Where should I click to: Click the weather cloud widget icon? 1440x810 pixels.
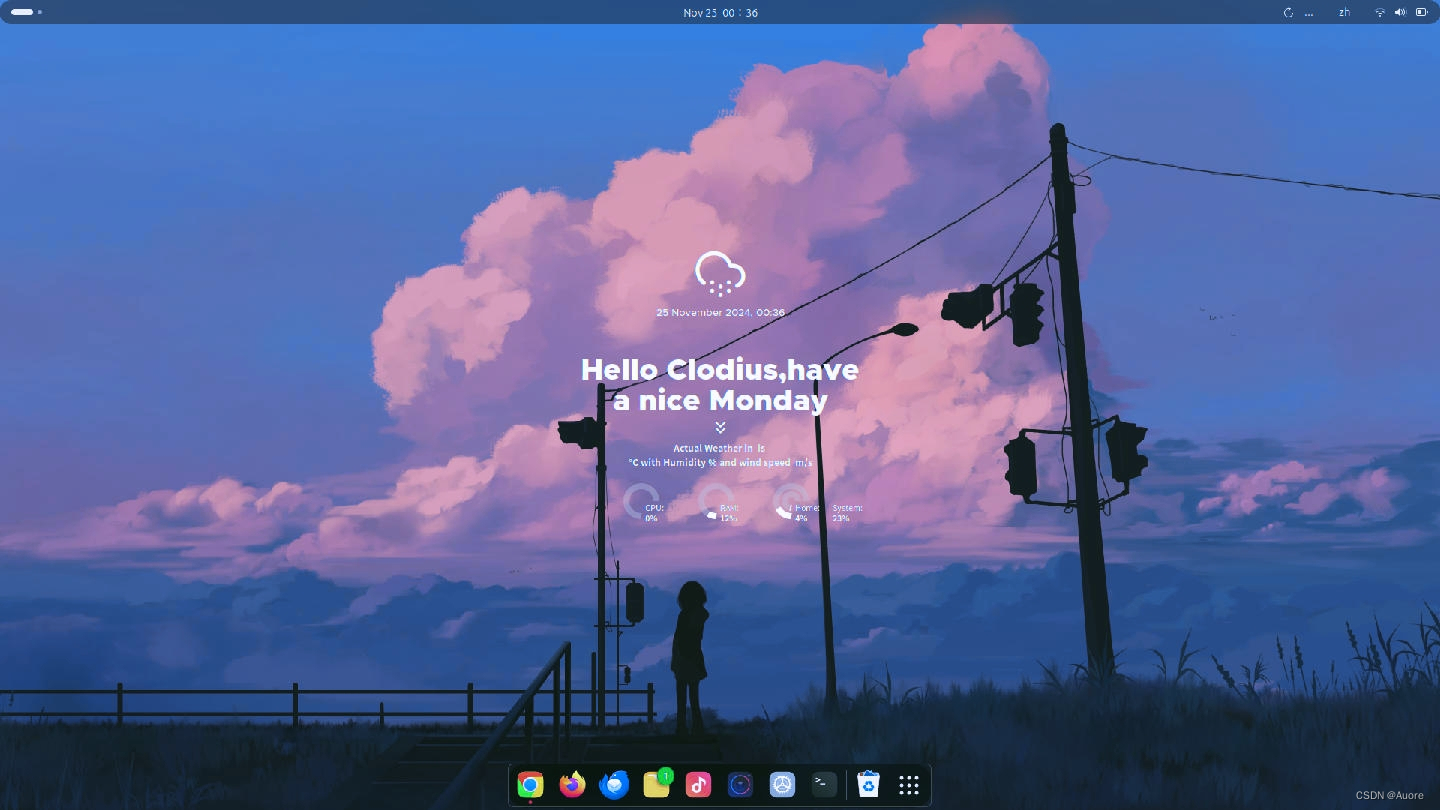tap(720, 274)
